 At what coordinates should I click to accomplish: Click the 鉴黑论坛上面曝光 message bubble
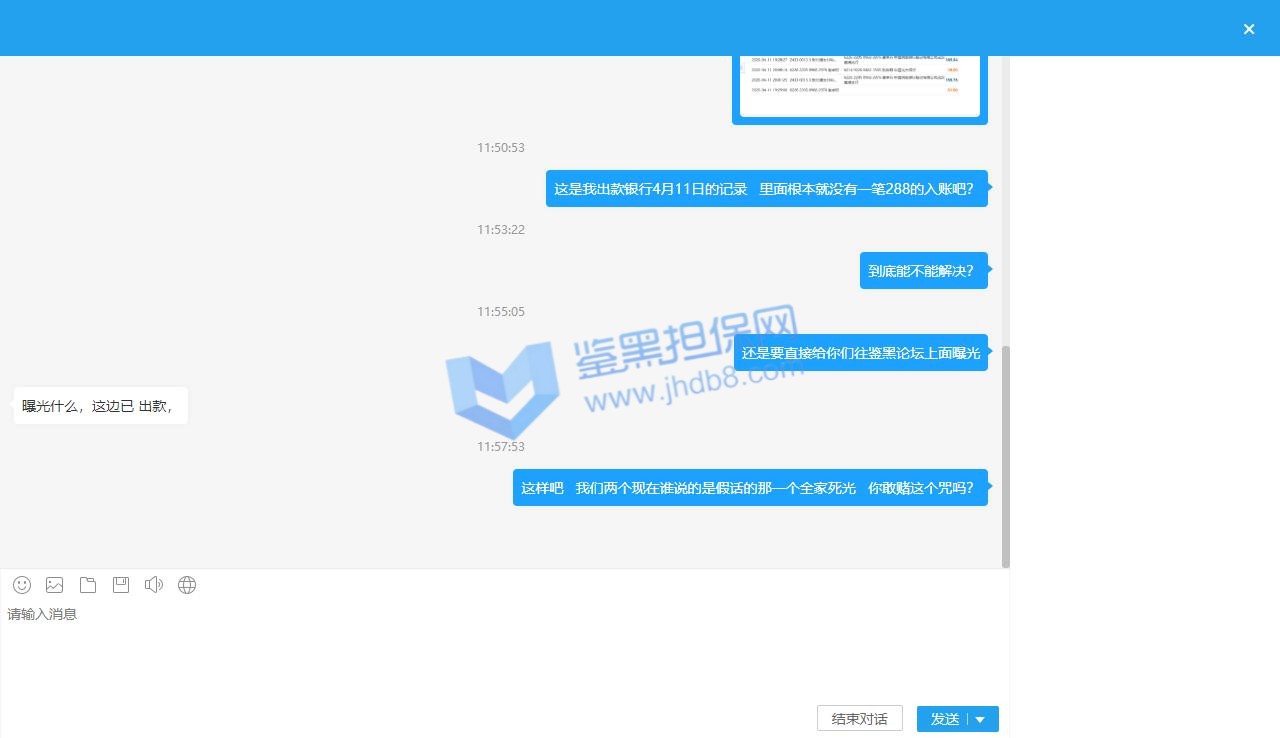pyautogui.click(x=860, y=353)
